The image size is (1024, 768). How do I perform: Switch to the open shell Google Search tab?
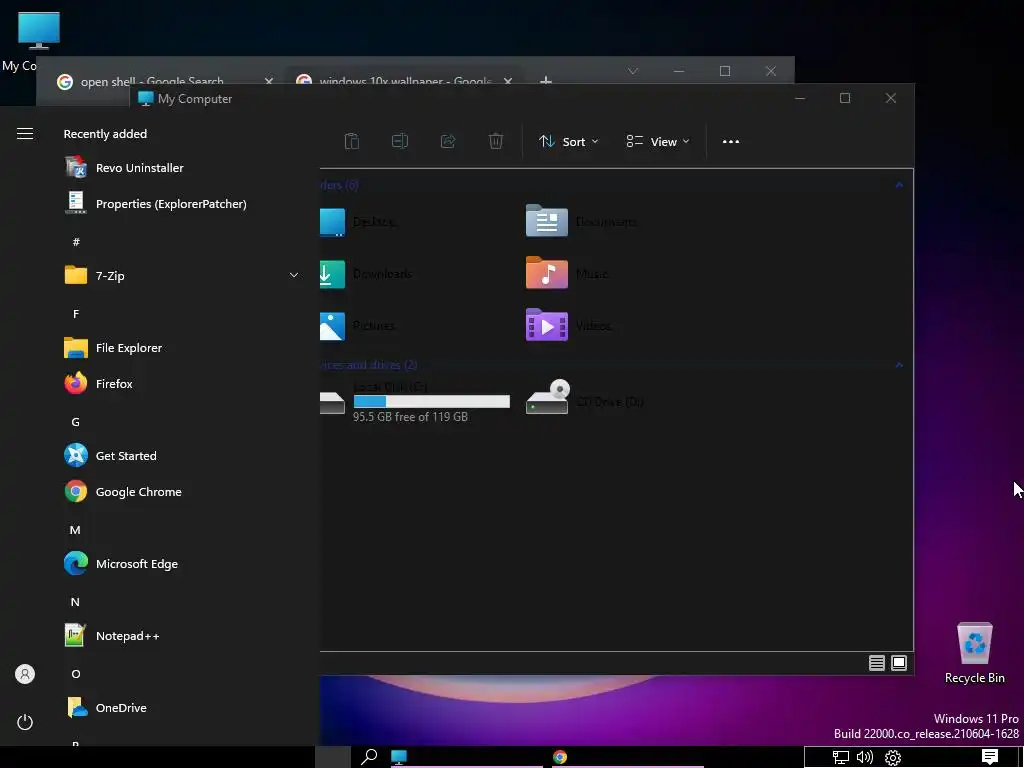click(x=152, y=81)
